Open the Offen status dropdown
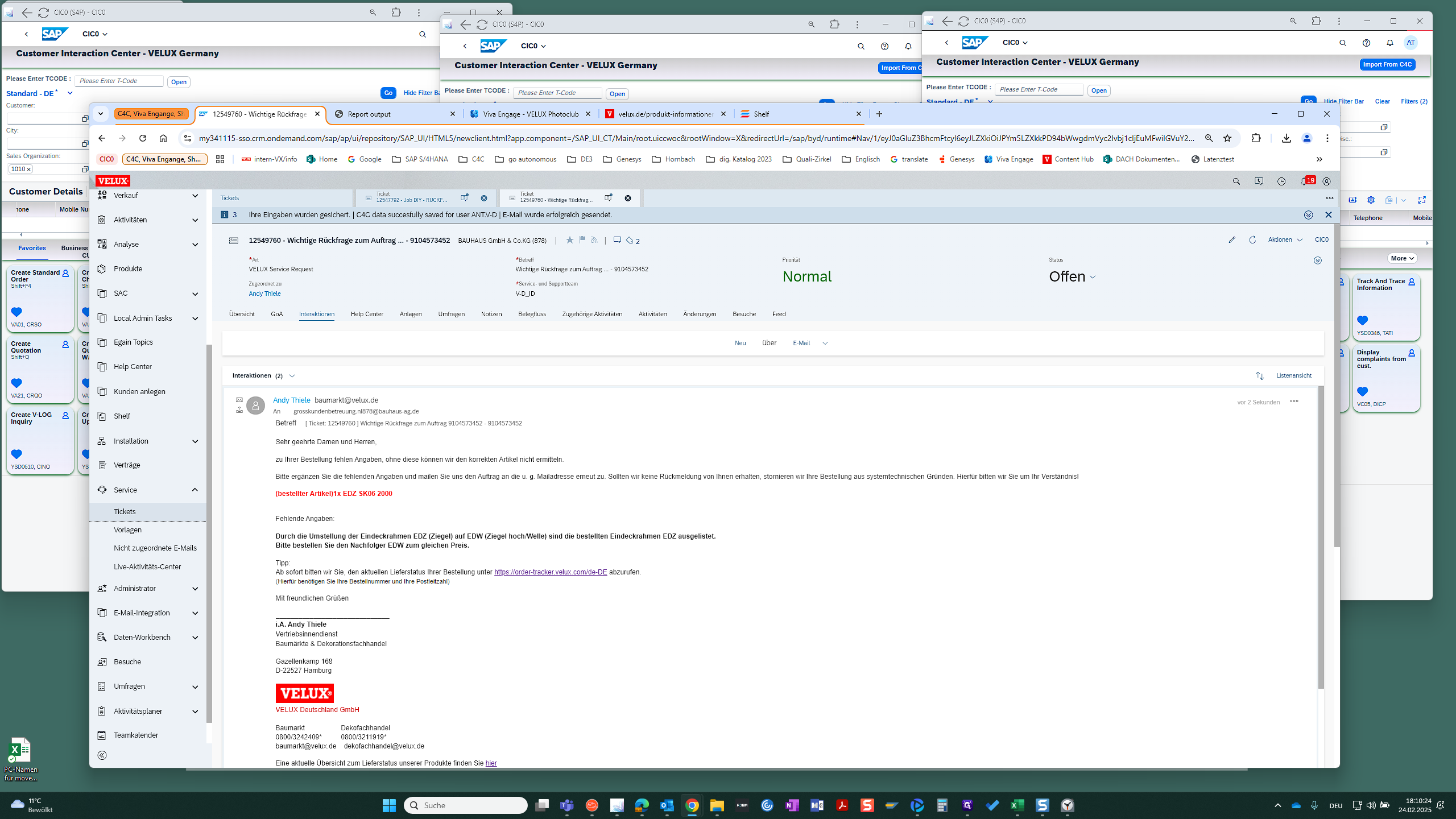The image size is (1456, 819). (x=1072, y=276)
